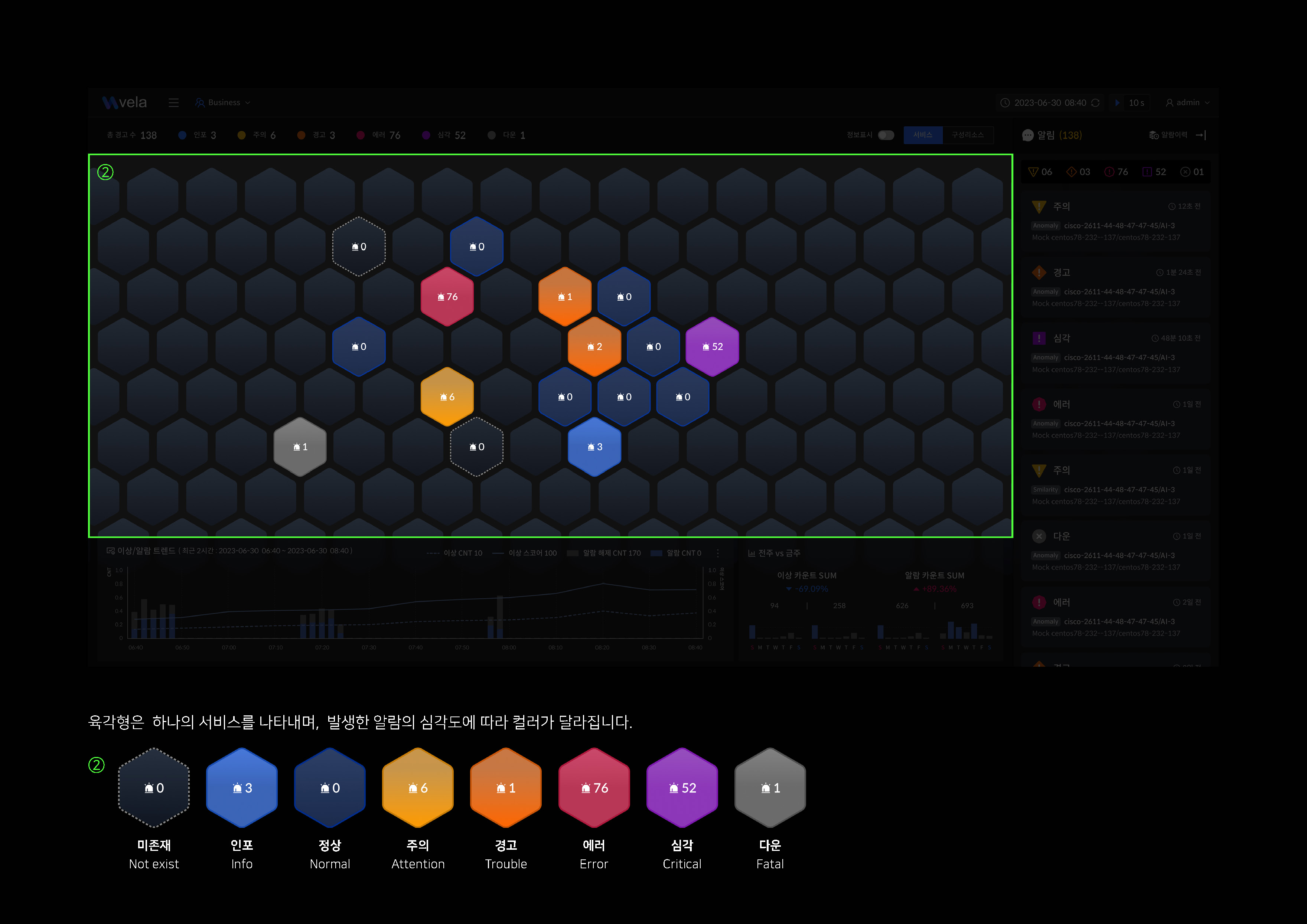Select the red hexagon with 76 alarms

coord(447,297)
